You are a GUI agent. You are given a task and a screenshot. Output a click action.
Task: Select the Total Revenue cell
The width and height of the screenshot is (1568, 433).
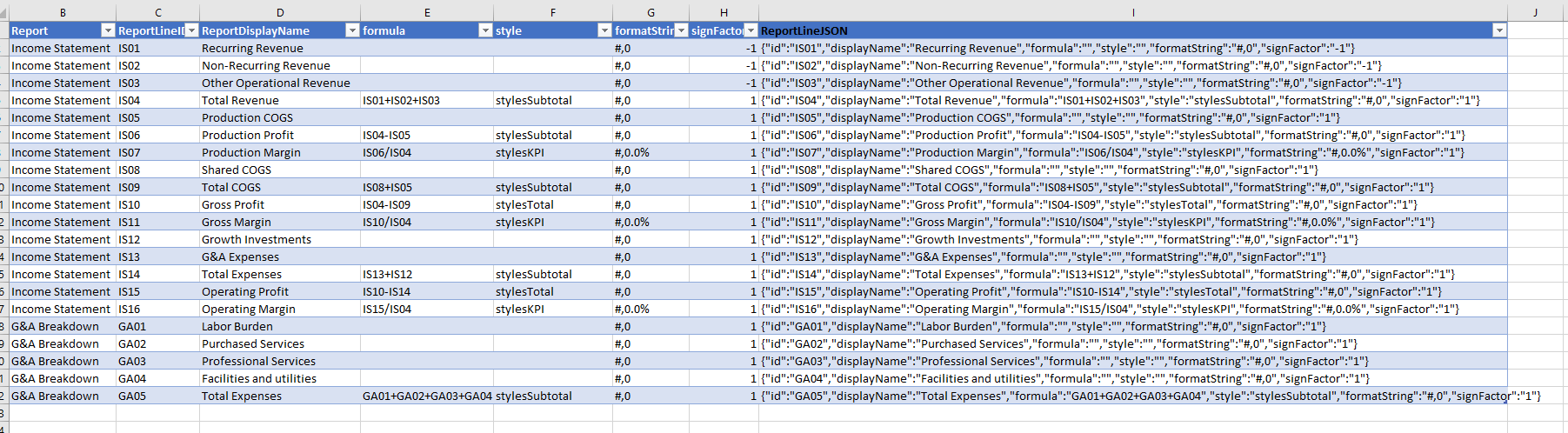pos(280,100)
